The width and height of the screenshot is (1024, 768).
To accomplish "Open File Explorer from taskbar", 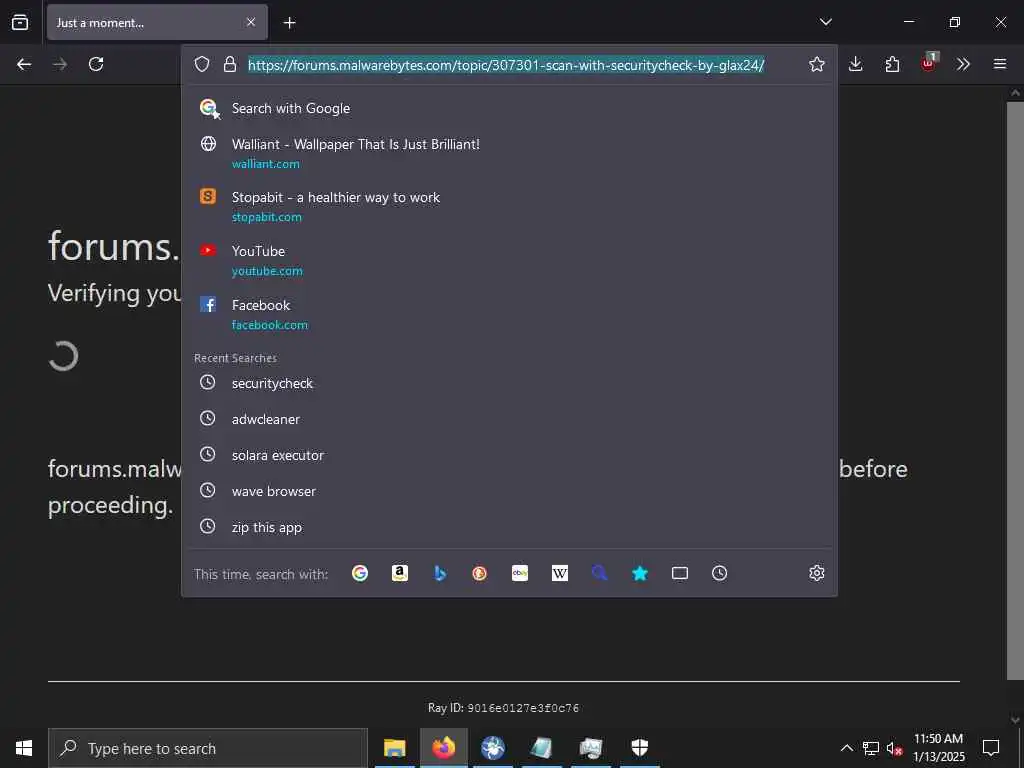I will (x=394, y=748).
